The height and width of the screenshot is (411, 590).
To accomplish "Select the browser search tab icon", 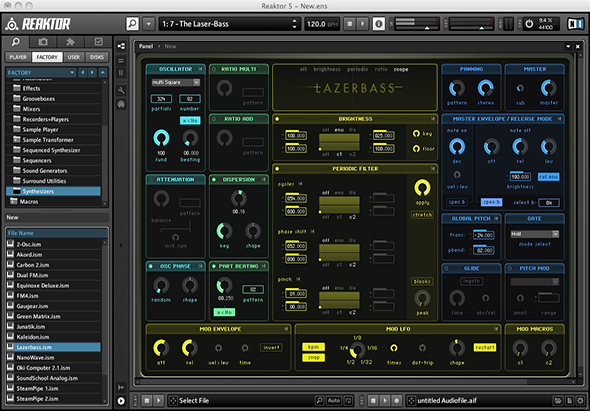I will pyautogui.click(x=16, y=42).
